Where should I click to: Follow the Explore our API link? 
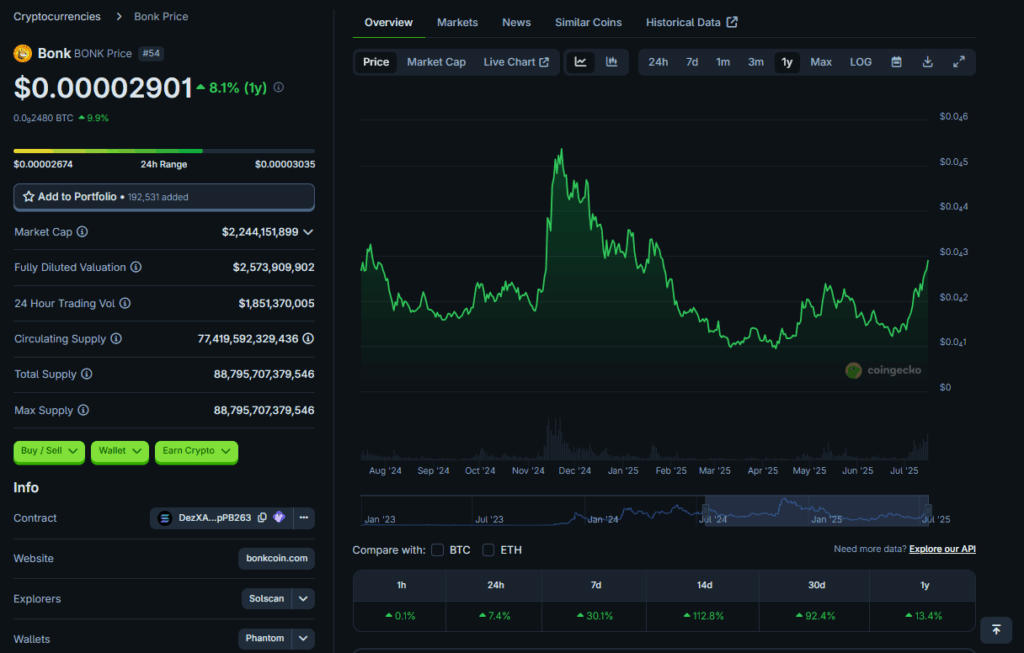pos(942,549)
